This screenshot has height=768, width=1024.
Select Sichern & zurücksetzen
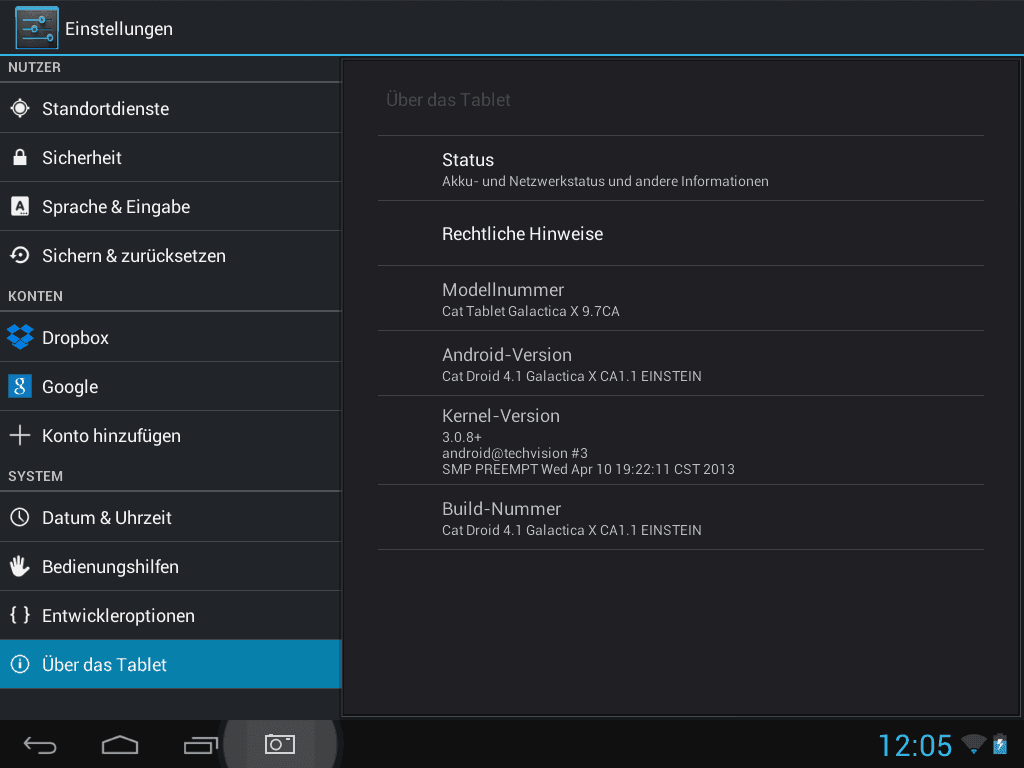pyautogui.click(x=170, y=255)
